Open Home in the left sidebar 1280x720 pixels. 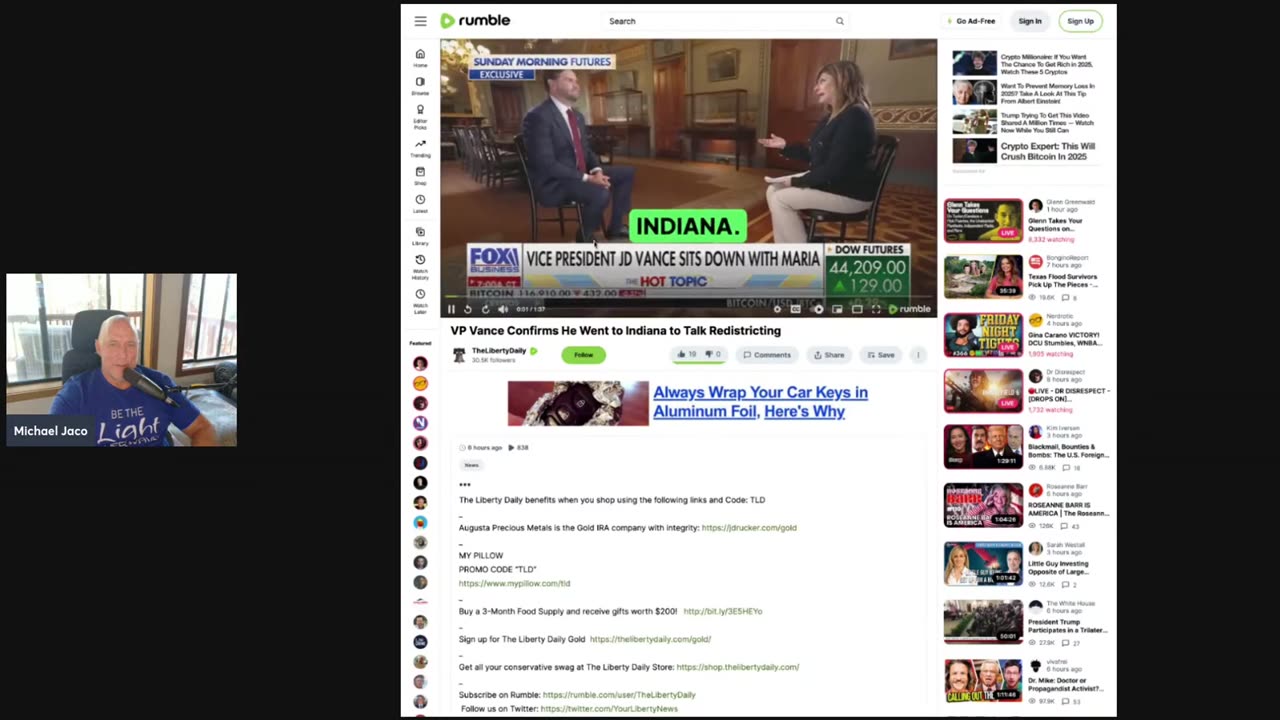point(420,58)
